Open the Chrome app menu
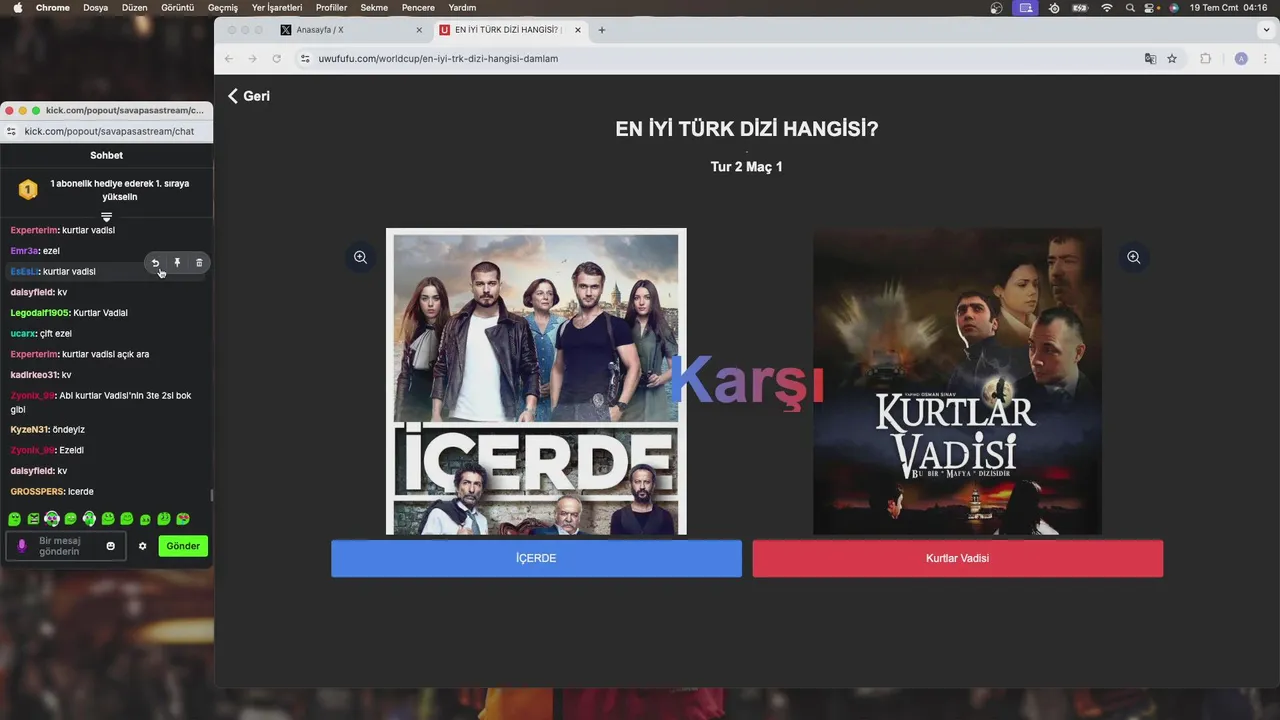This screenshot has width=1280, height=720. click(53, 8)
